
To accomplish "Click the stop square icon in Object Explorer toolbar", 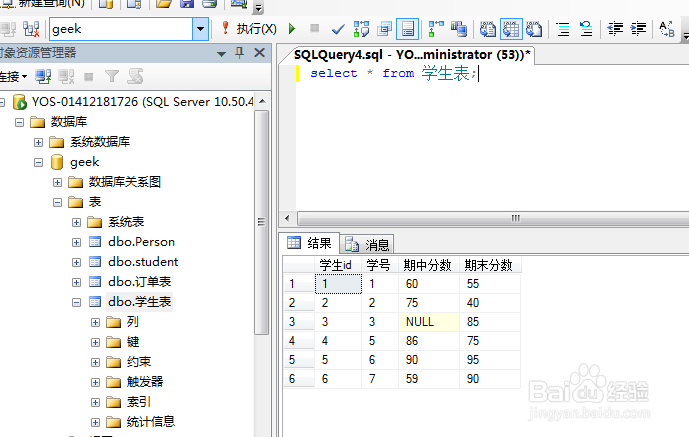I will click(x=89, y=77).
